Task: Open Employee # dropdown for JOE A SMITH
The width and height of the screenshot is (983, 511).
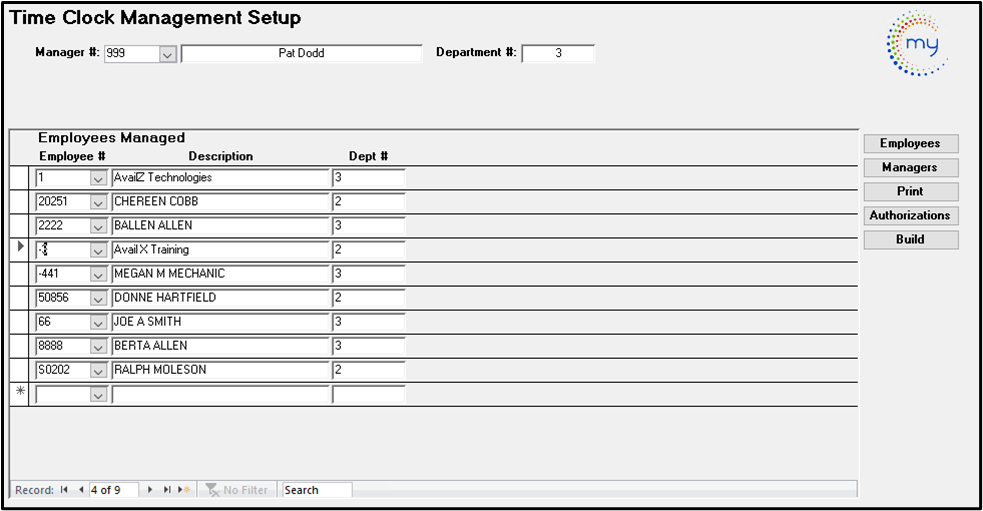Action: click(98, 322)
